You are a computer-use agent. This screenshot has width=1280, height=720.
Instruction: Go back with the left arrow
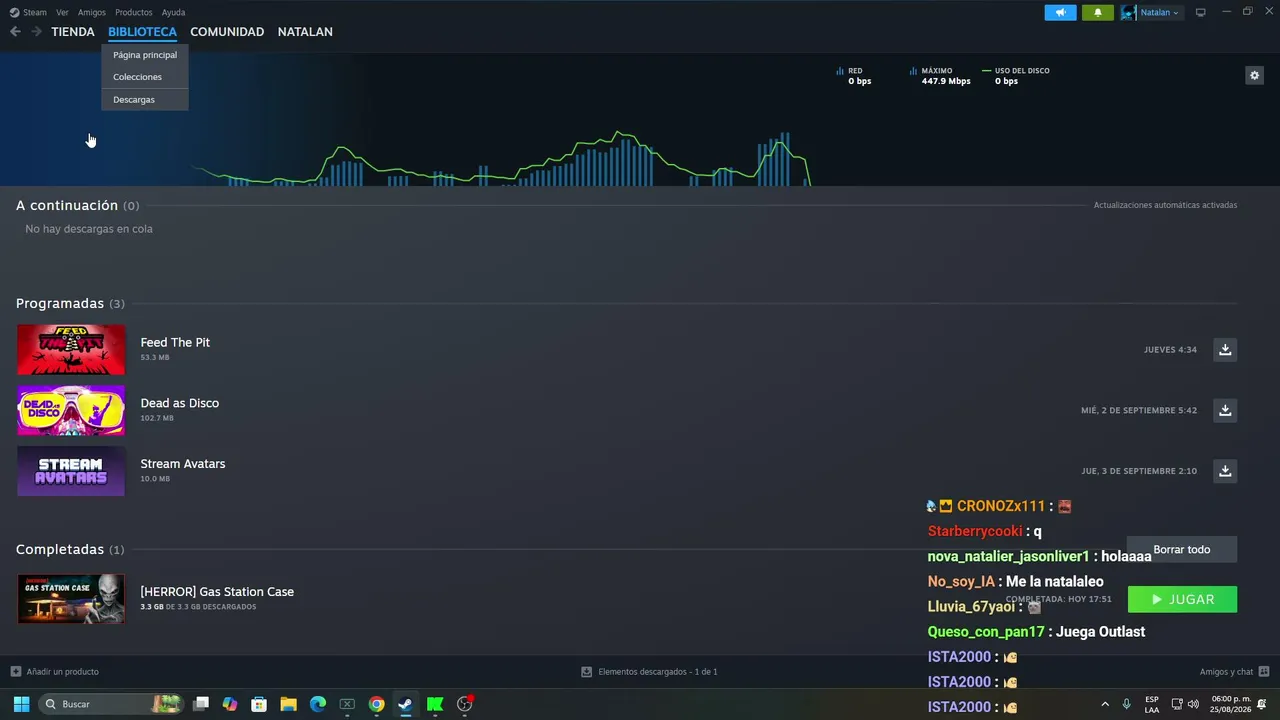15,32
